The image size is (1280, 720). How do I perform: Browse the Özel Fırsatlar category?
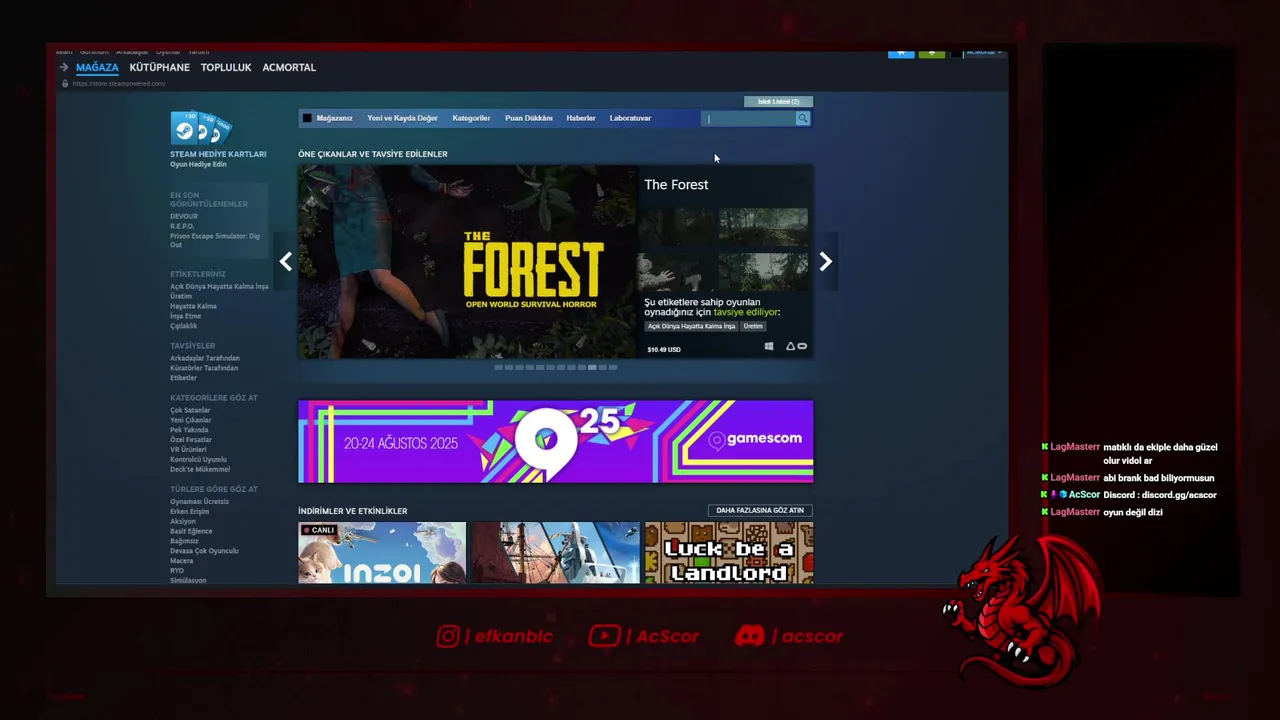coord(191,440)
